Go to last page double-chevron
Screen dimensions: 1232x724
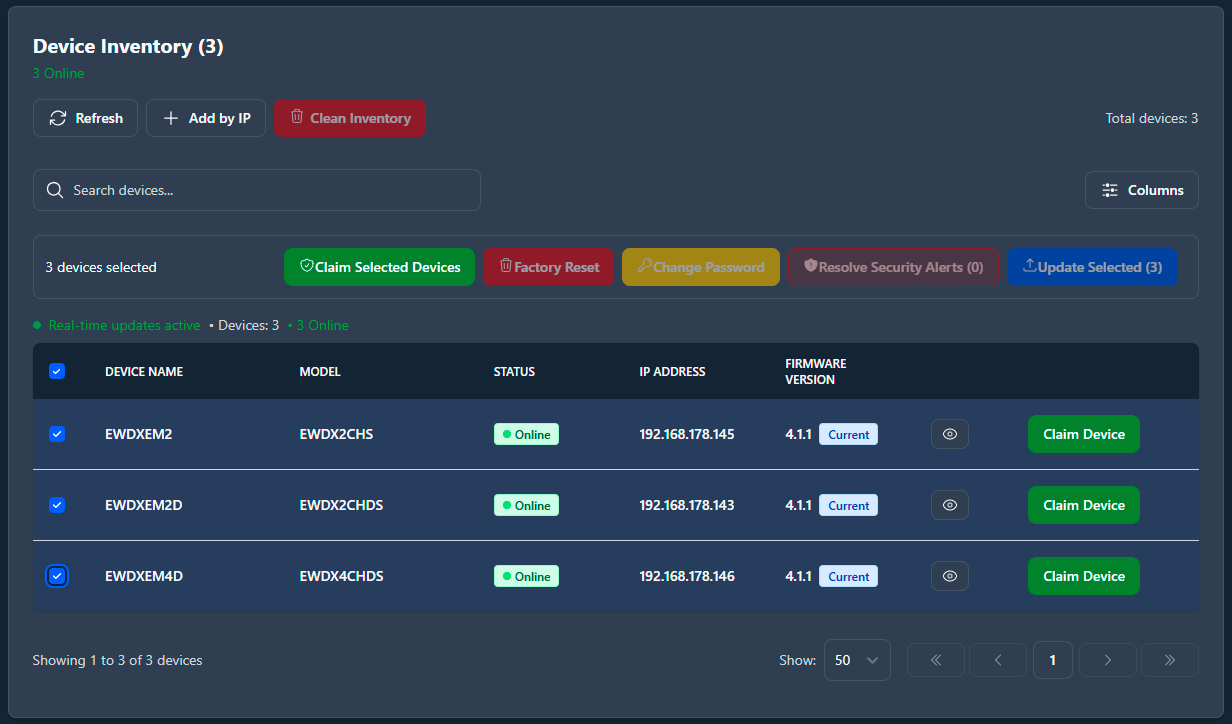1170,660
